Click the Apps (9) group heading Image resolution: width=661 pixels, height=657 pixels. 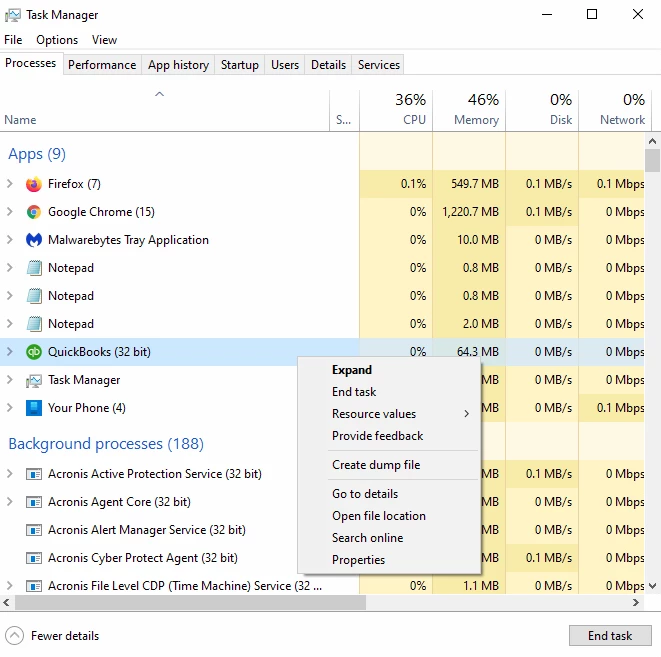point(37,154)
